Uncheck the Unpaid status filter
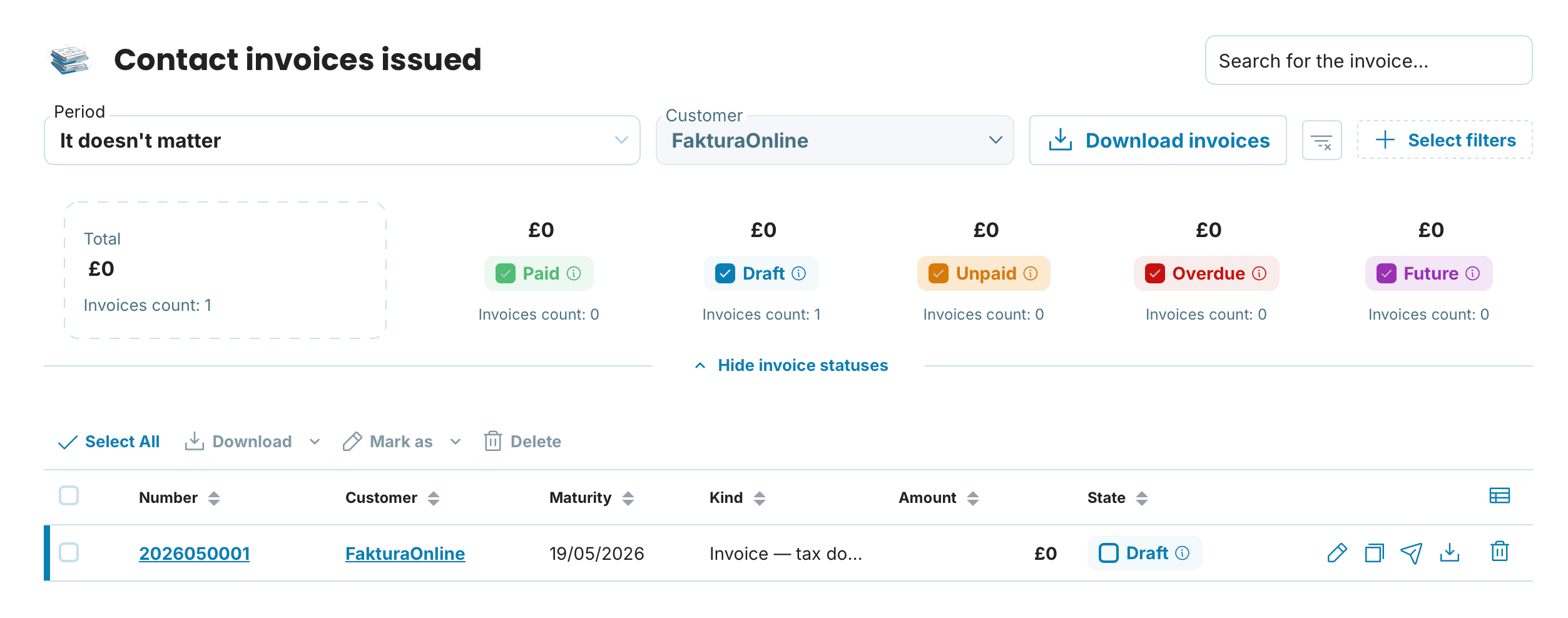The image size is (1568, 618). [939, 273]
